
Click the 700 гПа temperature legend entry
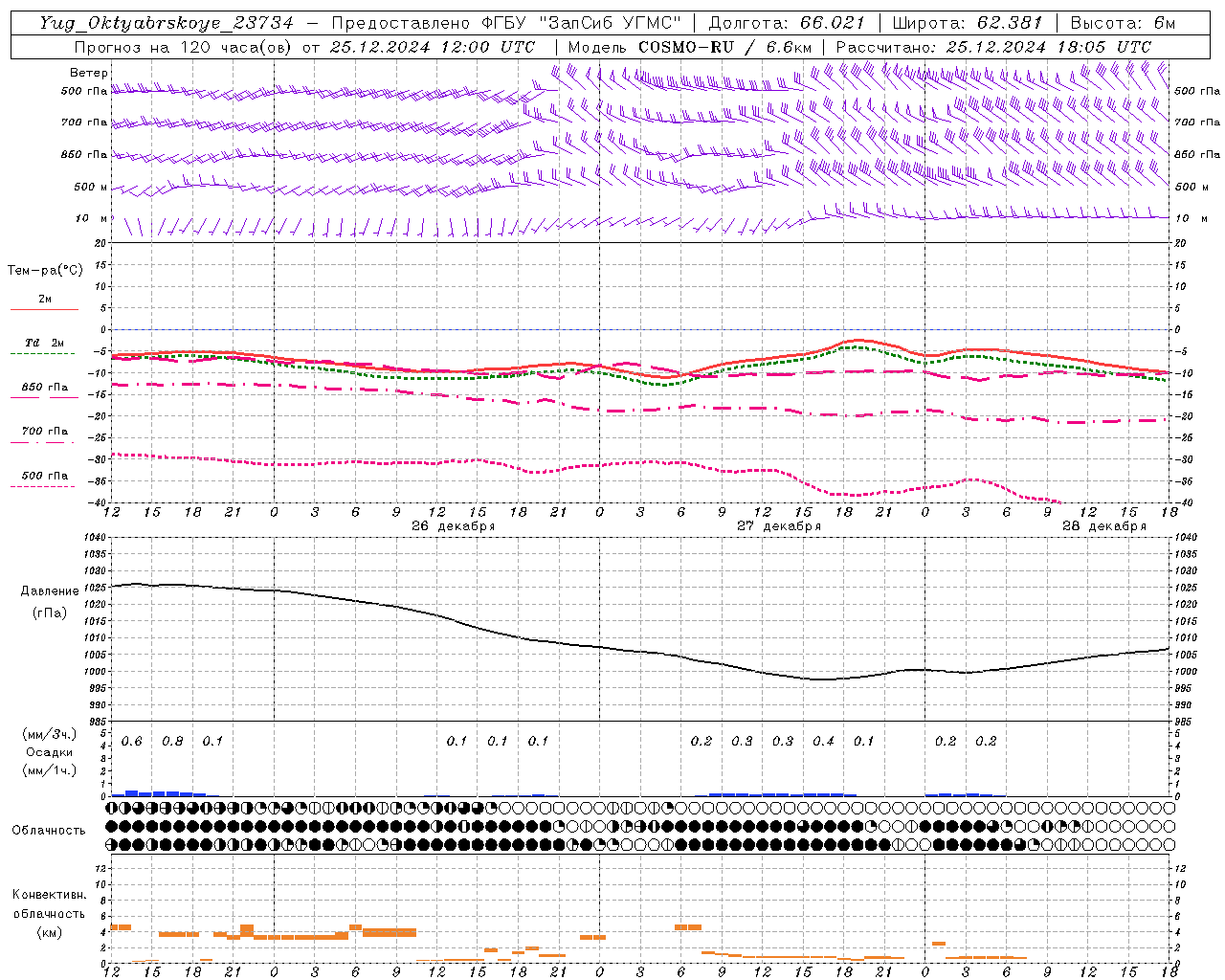click(x=44, y=431)
